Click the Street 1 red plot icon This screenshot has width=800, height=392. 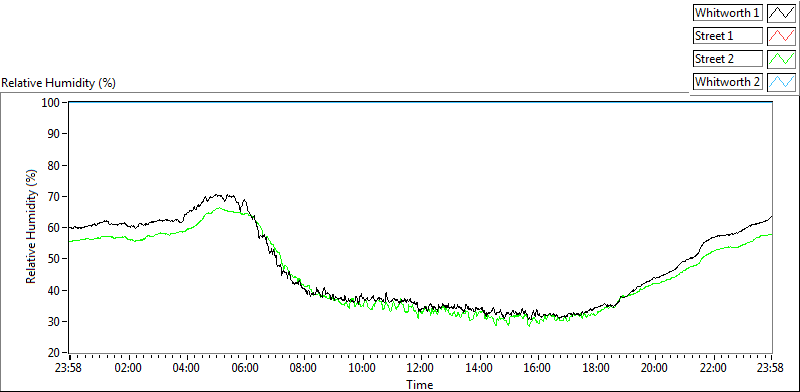[781, 36]
